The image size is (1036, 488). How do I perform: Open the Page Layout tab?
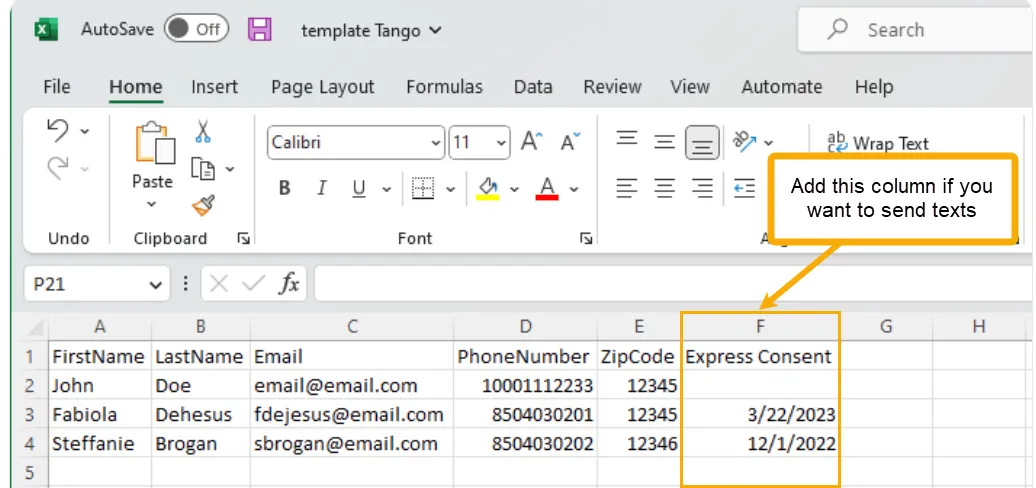pyautogui.click(x=322, y=87)
